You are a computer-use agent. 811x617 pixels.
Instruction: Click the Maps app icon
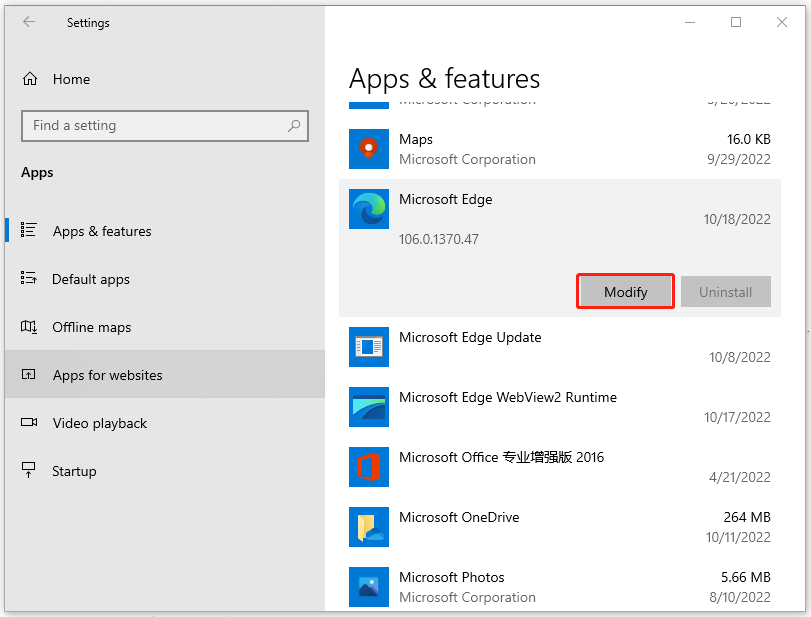pos(369,149)
